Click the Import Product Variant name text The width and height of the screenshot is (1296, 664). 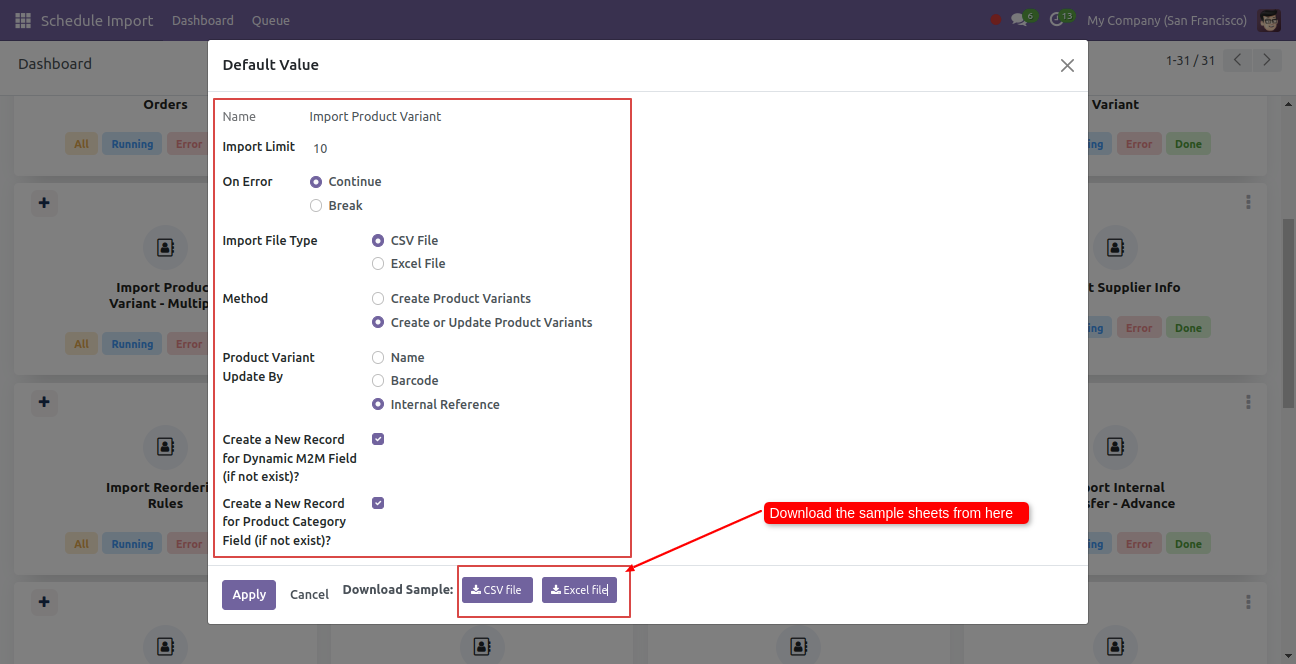click(x=375, y=117)
